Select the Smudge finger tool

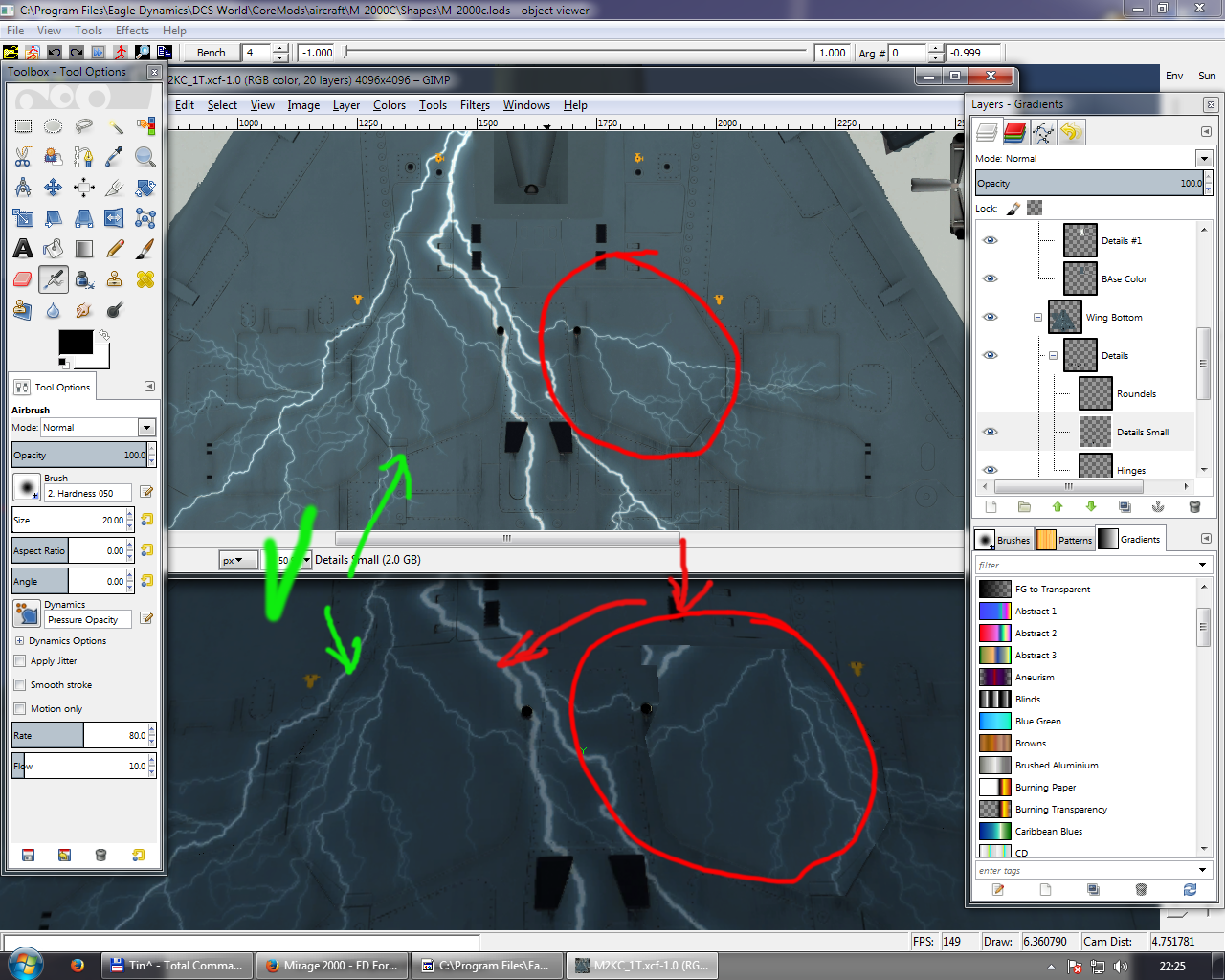[x=84, y=310]
